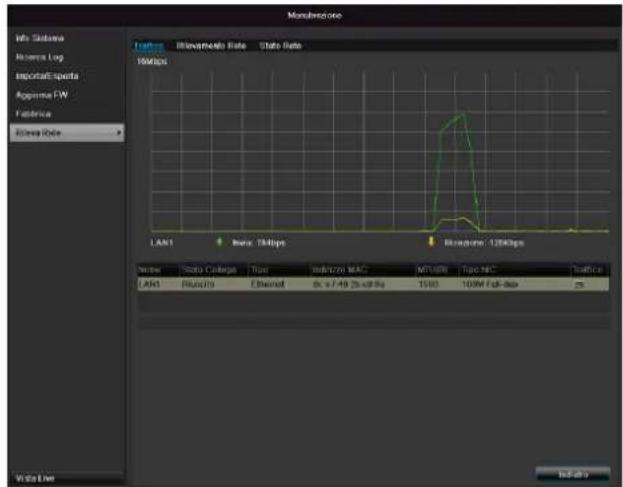Click the receiving rate value text
Image resolution: width=623 pixels, height=487 pixels.
(484, 243)
